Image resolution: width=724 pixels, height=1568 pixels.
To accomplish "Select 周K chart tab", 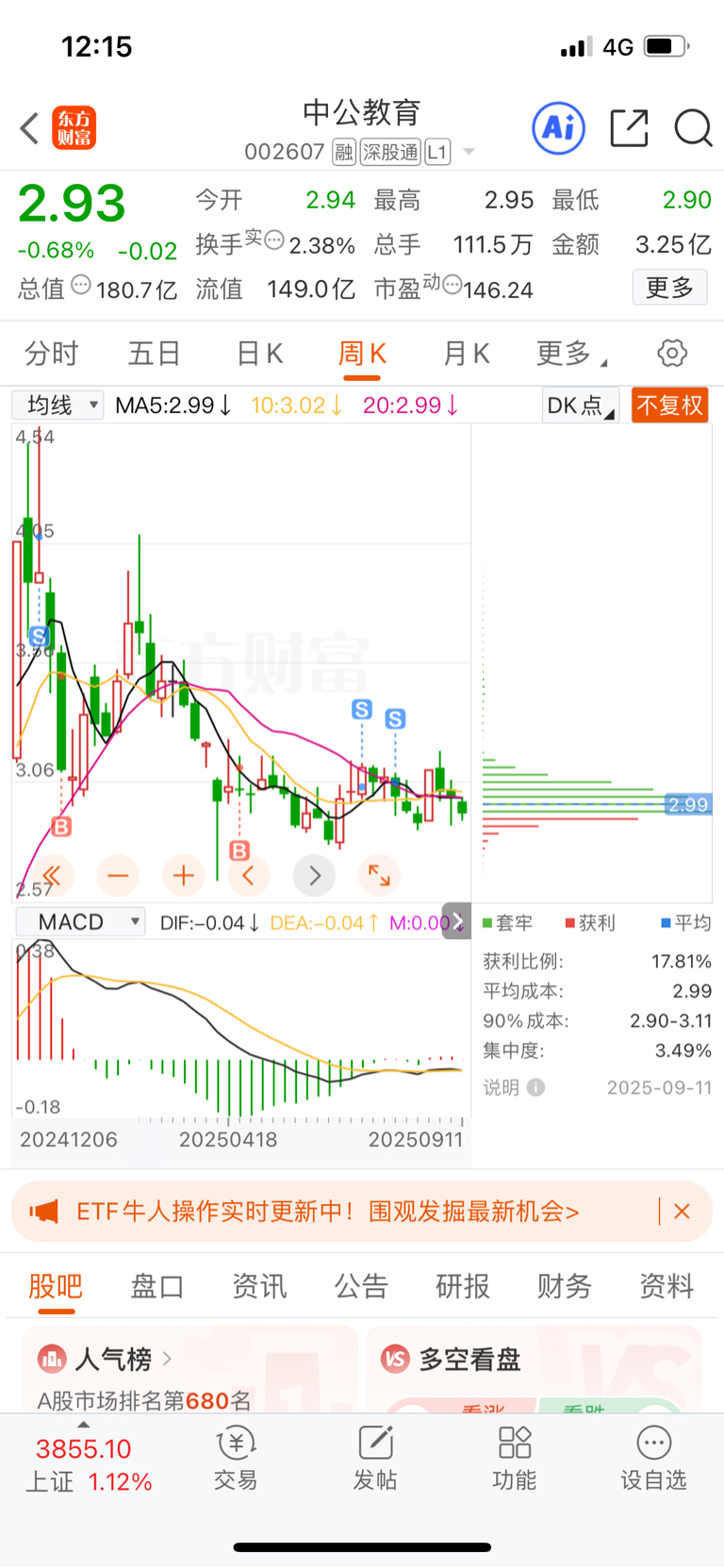I will pyautogui.click(x=362, y=354).
